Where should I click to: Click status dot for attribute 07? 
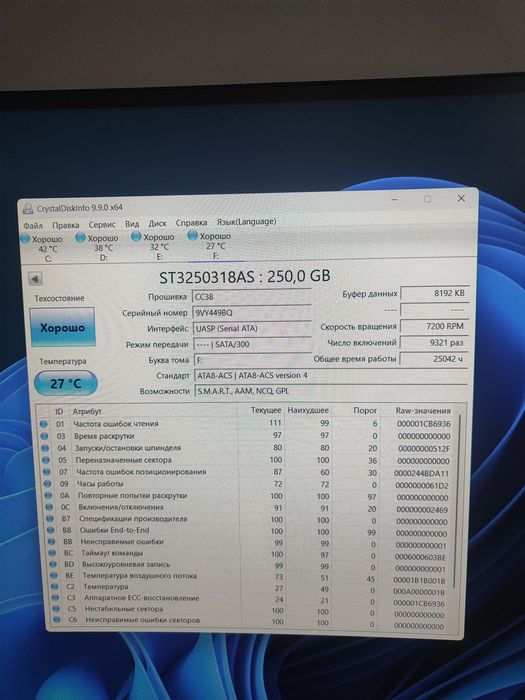coord(46,472)
